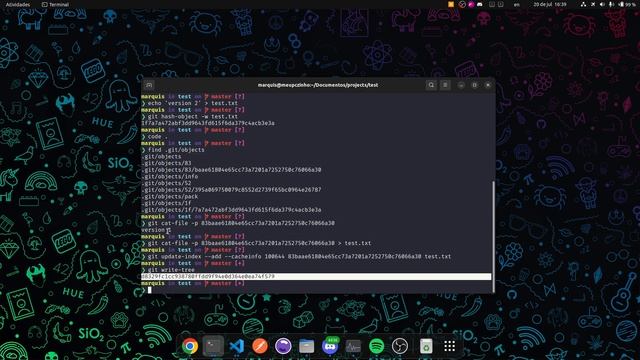Open network icon in system tray
Image resolution: width=640 pixels, height=360 pixels.
point(583,4)
